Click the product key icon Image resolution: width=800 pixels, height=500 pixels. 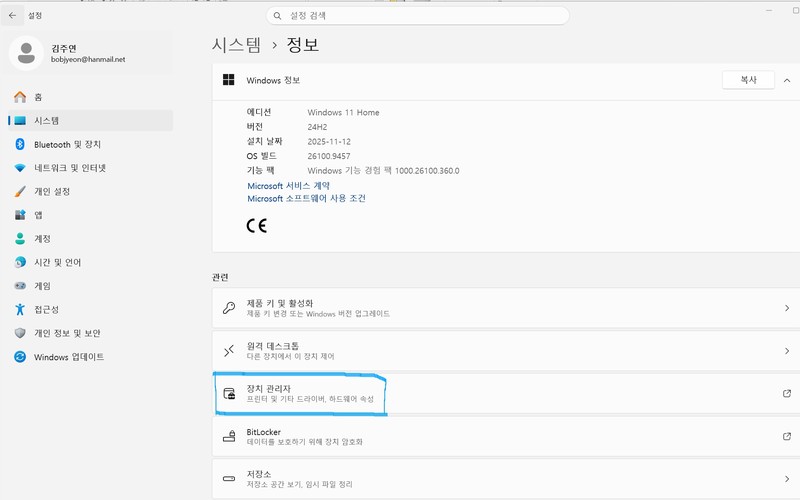click(x=229, y=308)
